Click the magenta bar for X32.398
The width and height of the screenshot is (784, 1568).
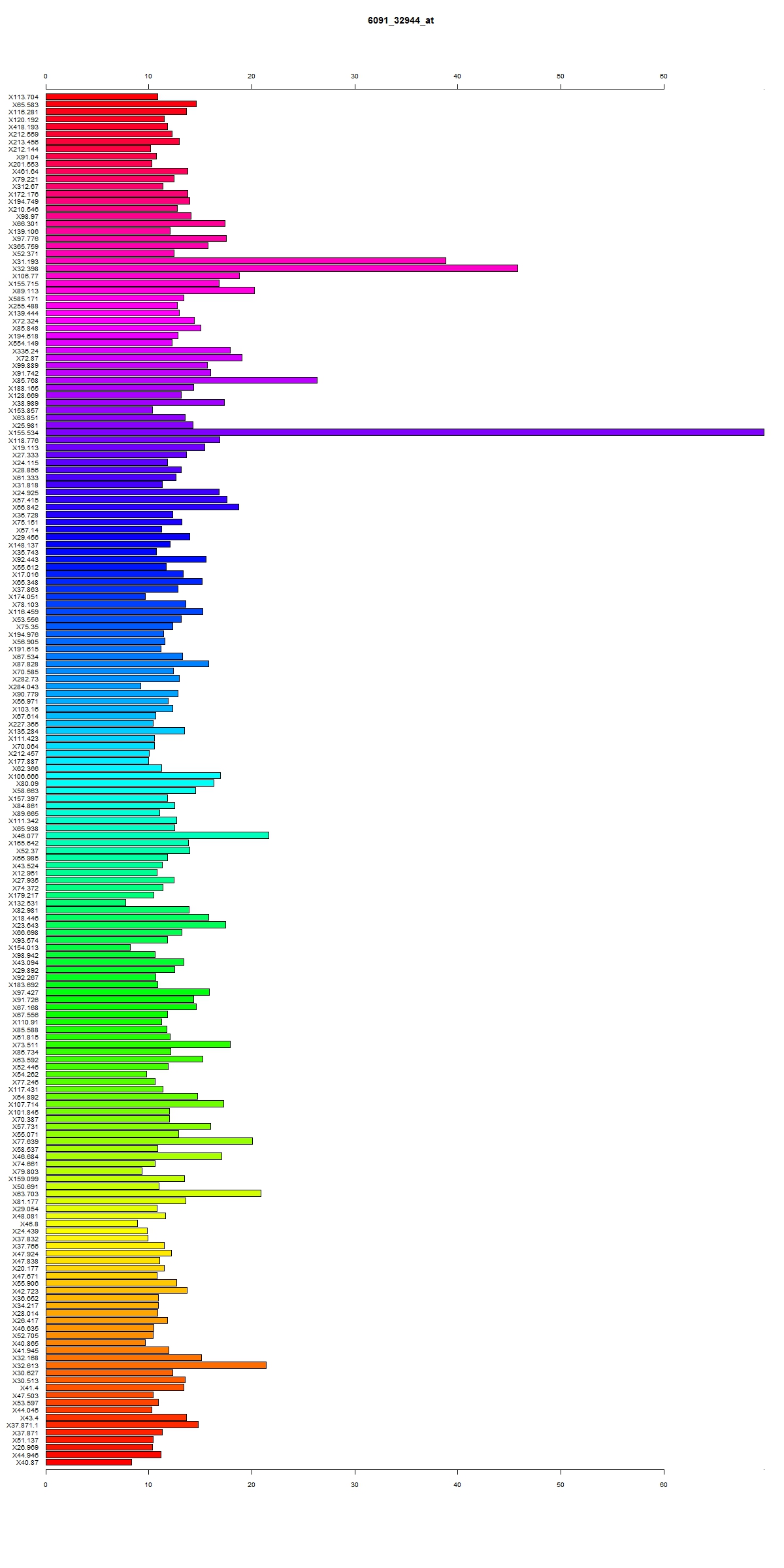click(x=282, y=269)
